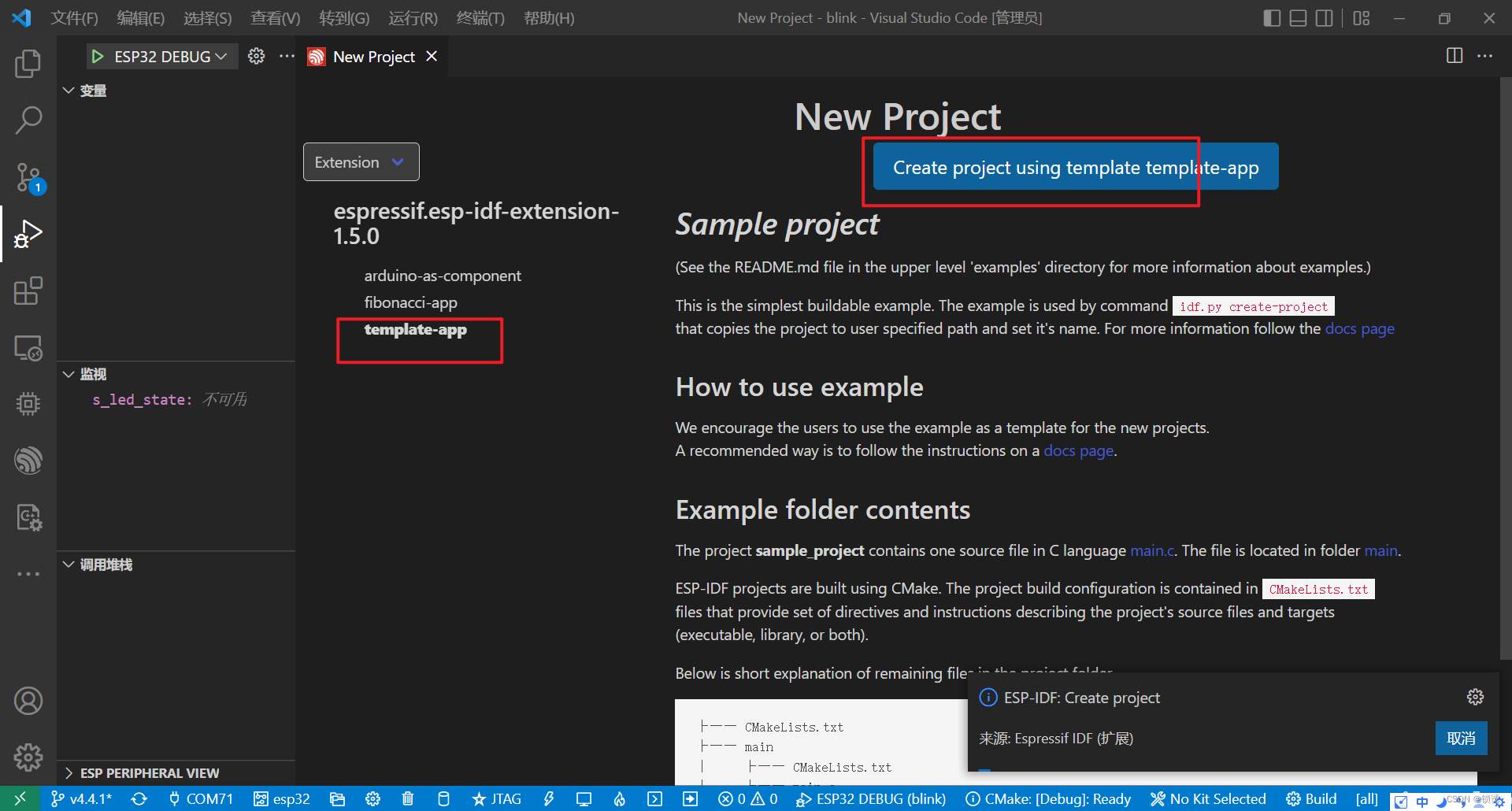Screen dimensions: 1512x811
Task: Select the template-app template
Action: [x=415, y=329]
